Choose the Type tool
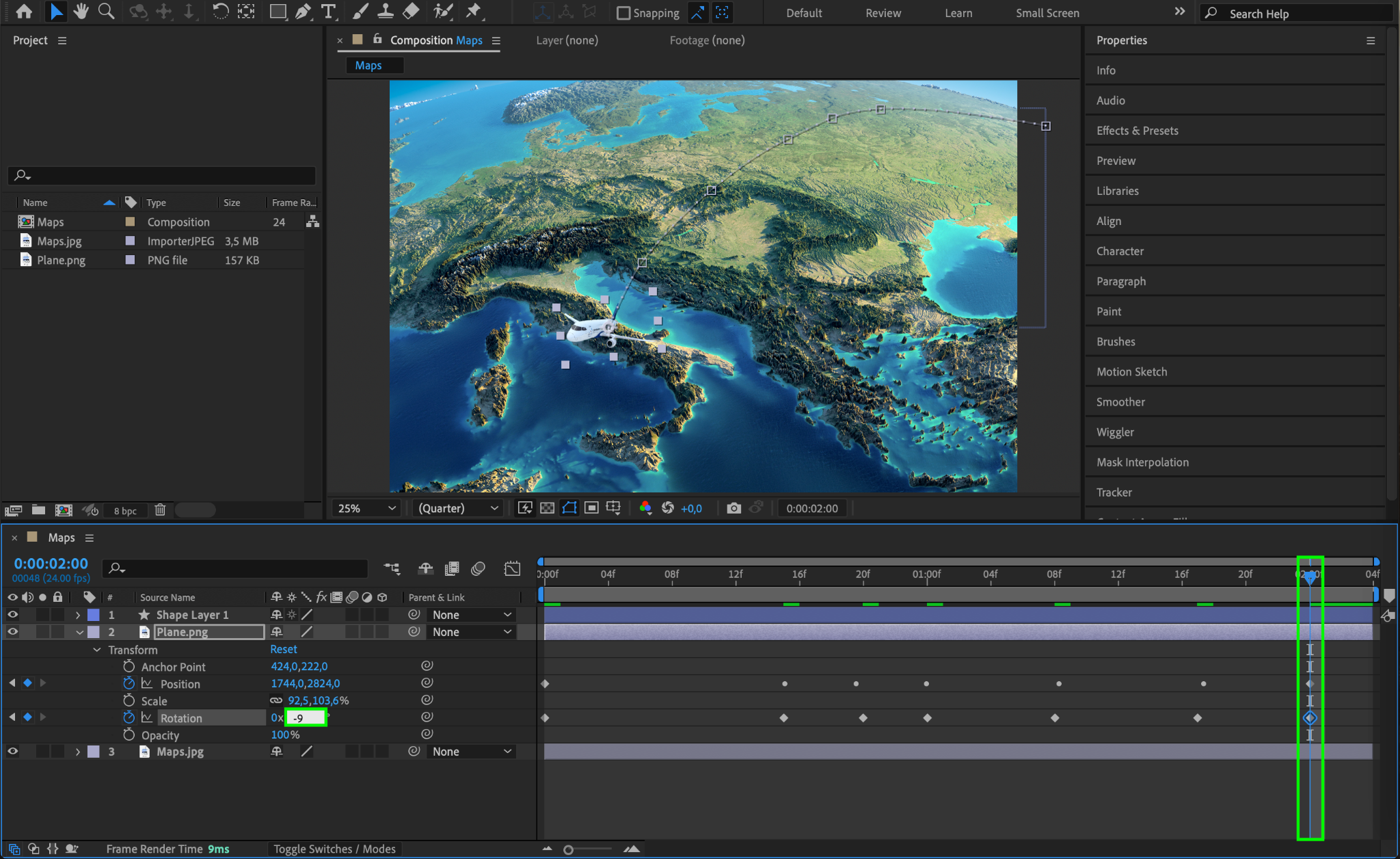Viewport: 1400px width, 859px height. (x=329, y=12)
